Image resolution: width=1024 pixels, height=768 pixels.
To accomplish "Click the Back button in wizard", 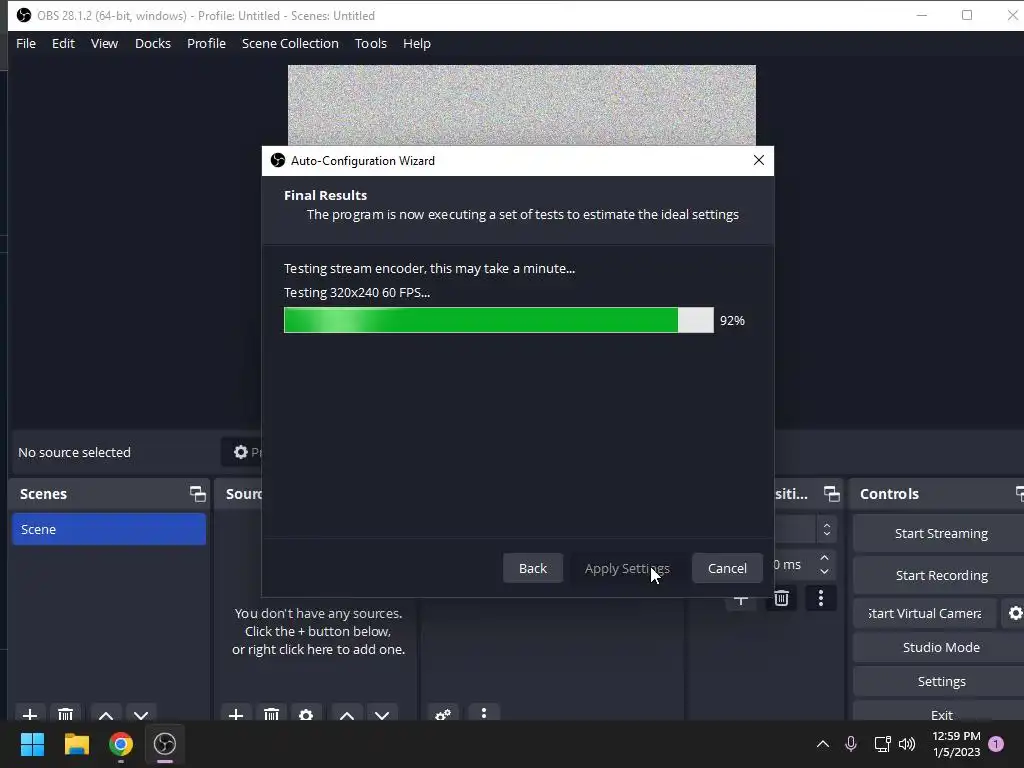I will click(x=533, y=568).
